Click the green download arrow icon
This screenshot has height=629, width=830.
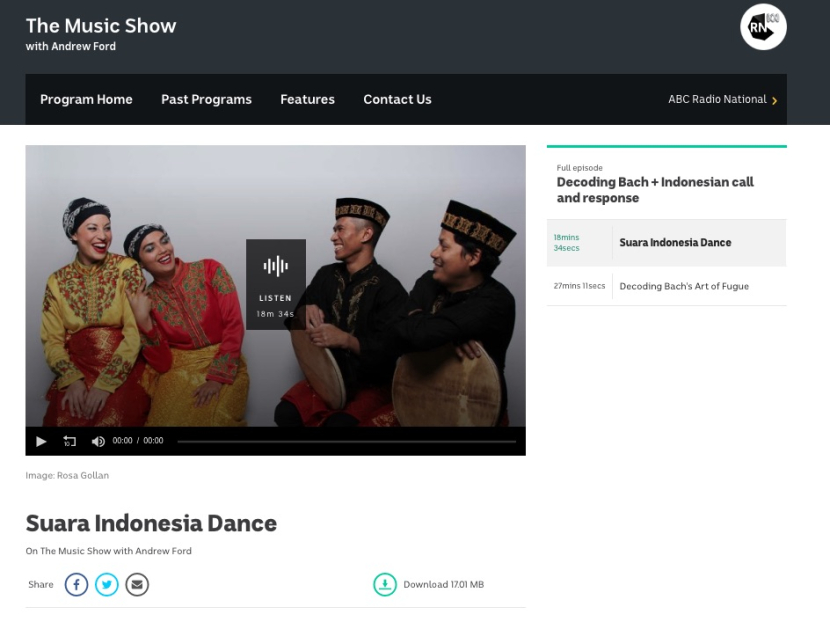coord(385,584)
